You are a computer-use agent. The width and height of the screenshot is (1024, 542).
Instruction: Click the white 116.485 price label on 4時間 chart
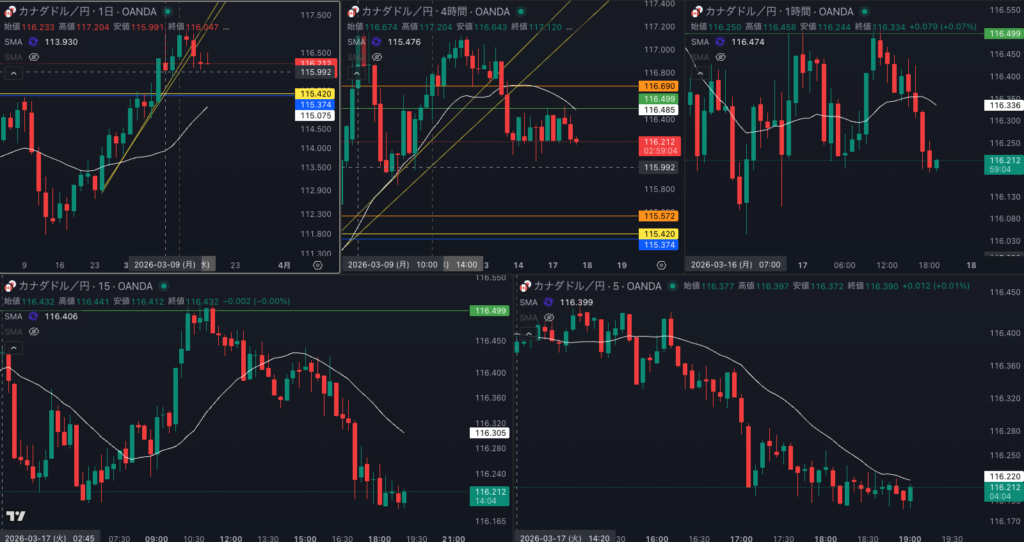[658, 110]
